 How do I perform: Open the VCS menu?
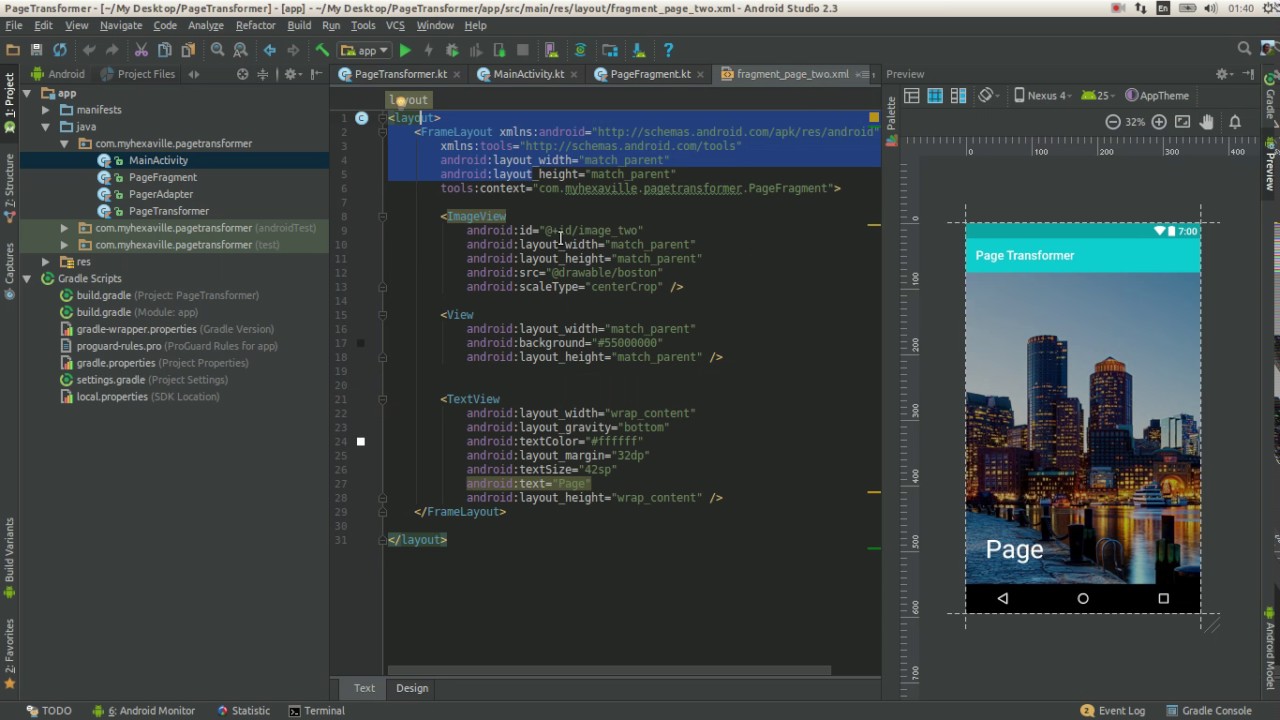[395, 25]
